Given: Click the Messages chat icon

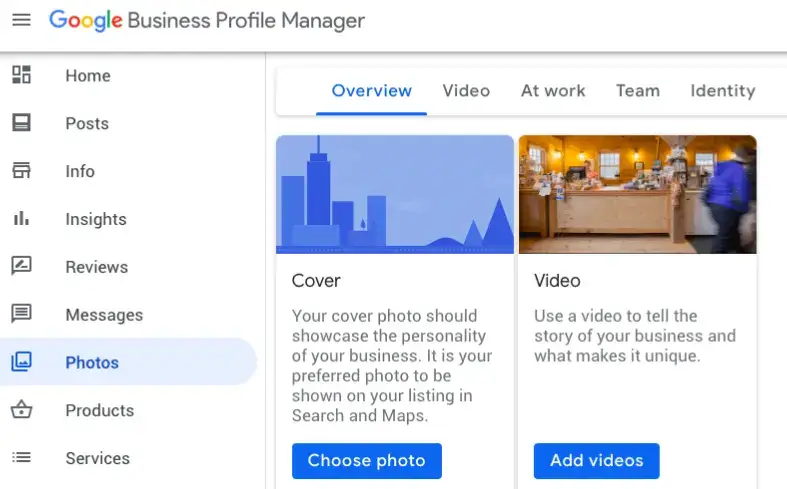Looking at the screenshot, I should 21,314.
